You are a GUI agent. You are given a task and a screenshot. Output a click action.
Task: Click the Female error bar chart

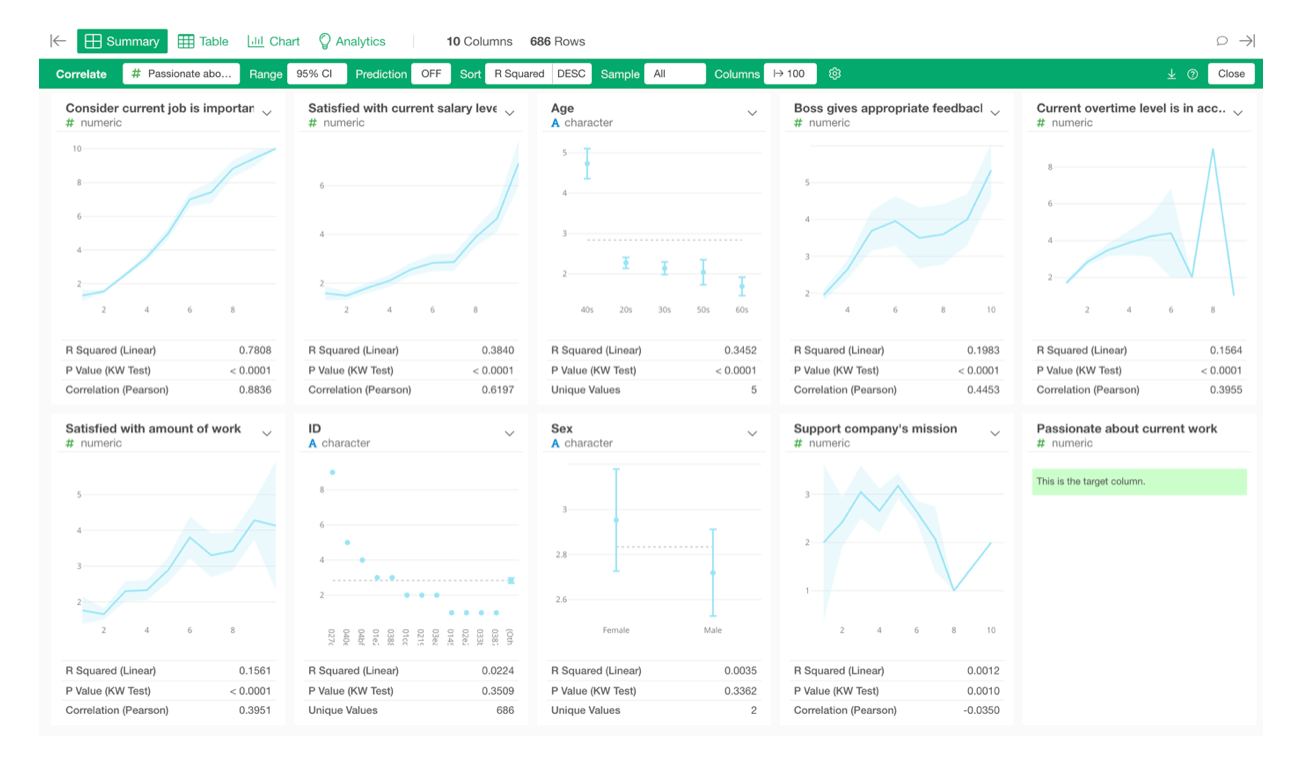(x=616, y=520)
